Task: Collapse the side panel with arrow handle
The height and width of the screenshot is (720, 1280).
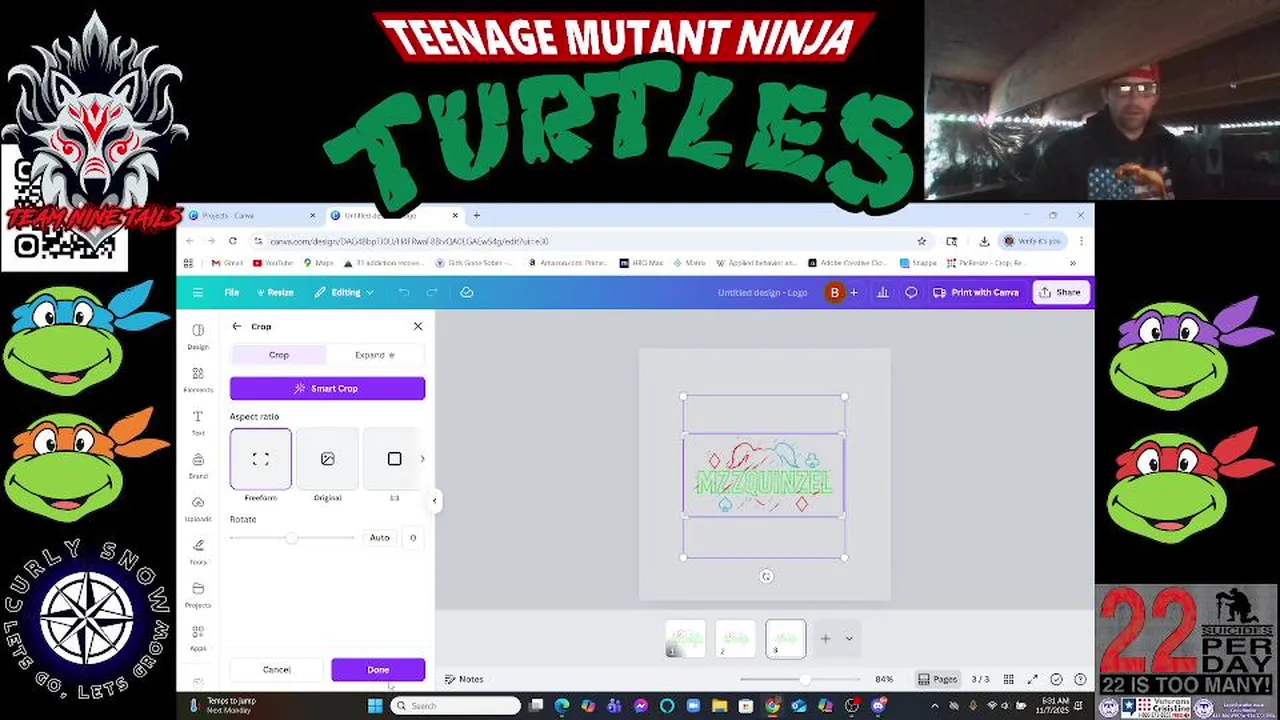Action: [434, 500]
